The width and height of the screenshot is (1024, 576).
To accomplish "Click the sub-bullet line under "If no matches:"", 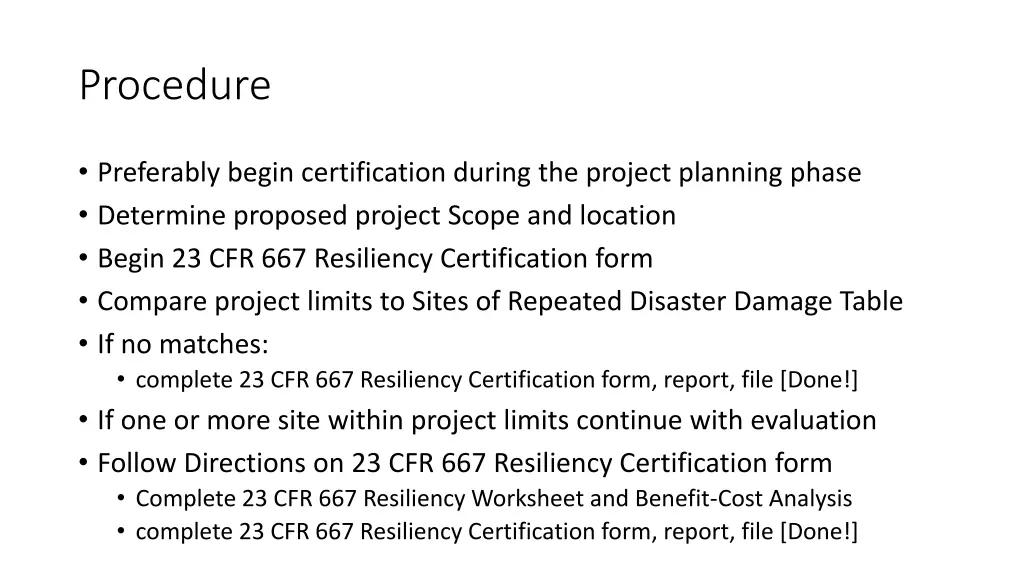I will click(496, 379).
